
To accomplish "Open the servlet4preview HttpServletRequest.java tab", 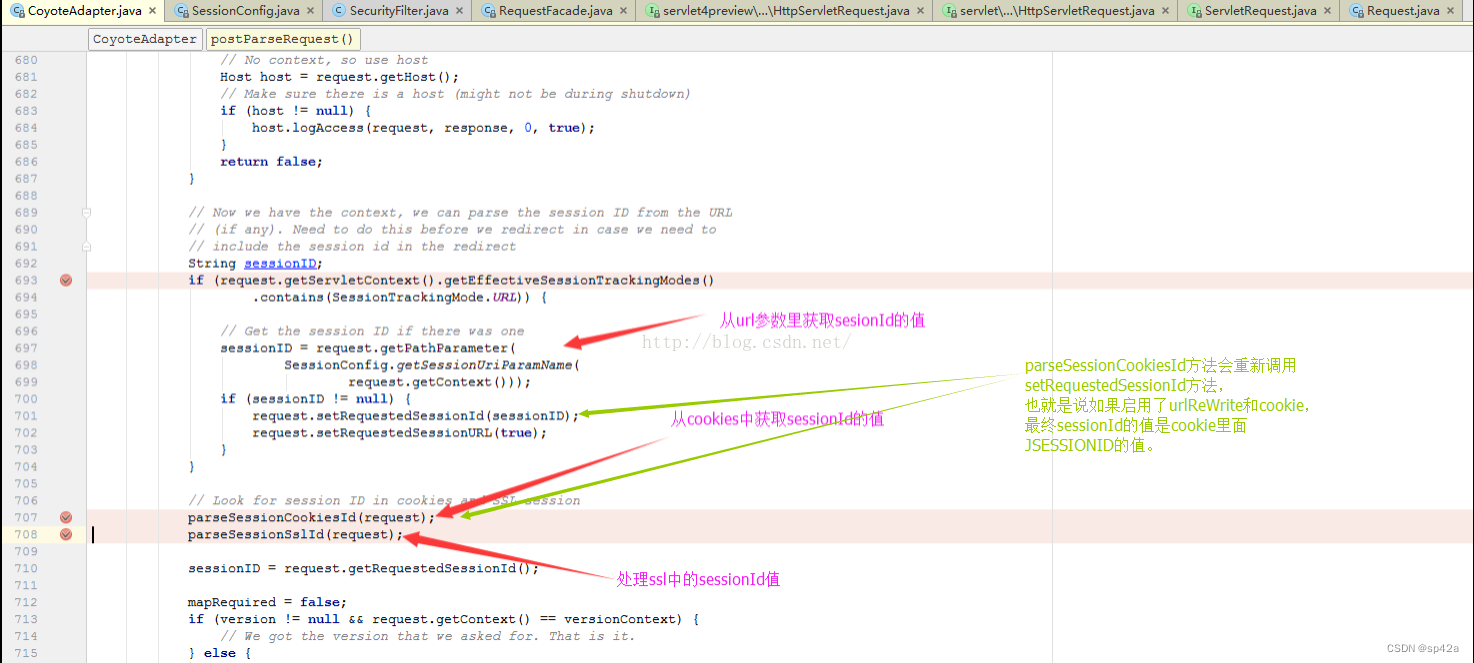I will pyautogui.click(x=786, y=11).
